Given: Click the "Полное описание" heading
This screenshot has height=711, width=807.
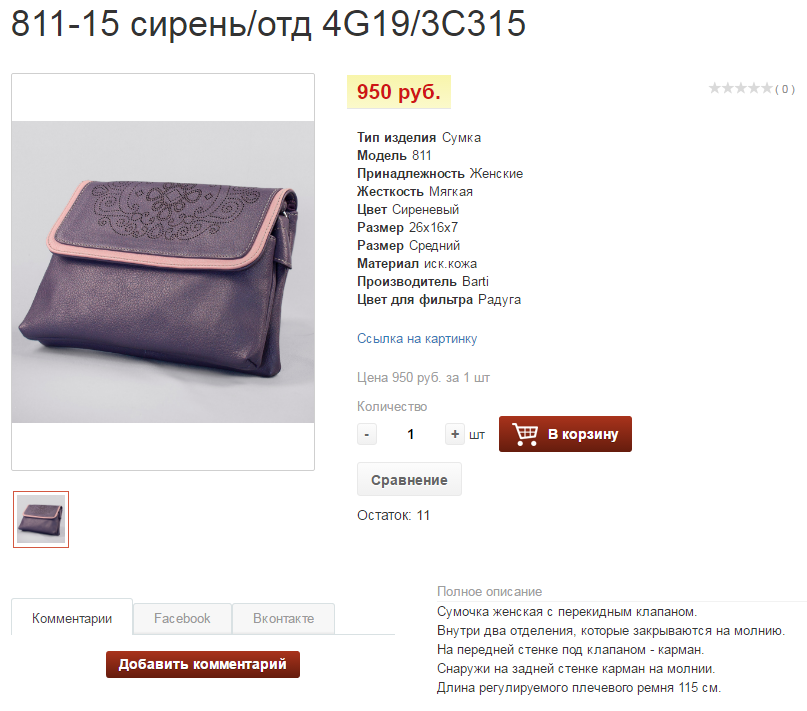Looking at the screenshot, I should tap(489, 592).
